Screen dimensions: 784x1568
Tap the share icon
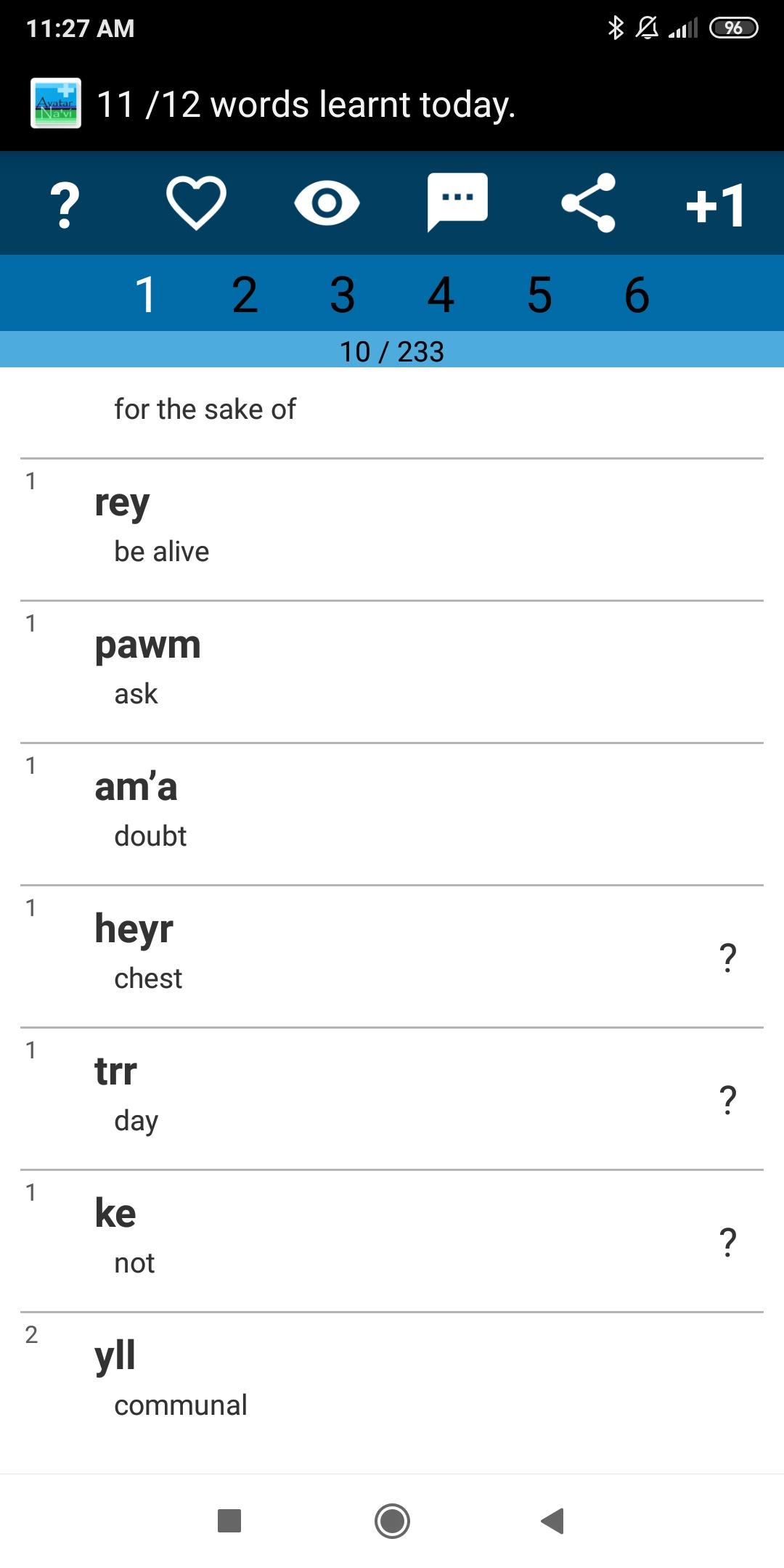(x=589, y=203)
